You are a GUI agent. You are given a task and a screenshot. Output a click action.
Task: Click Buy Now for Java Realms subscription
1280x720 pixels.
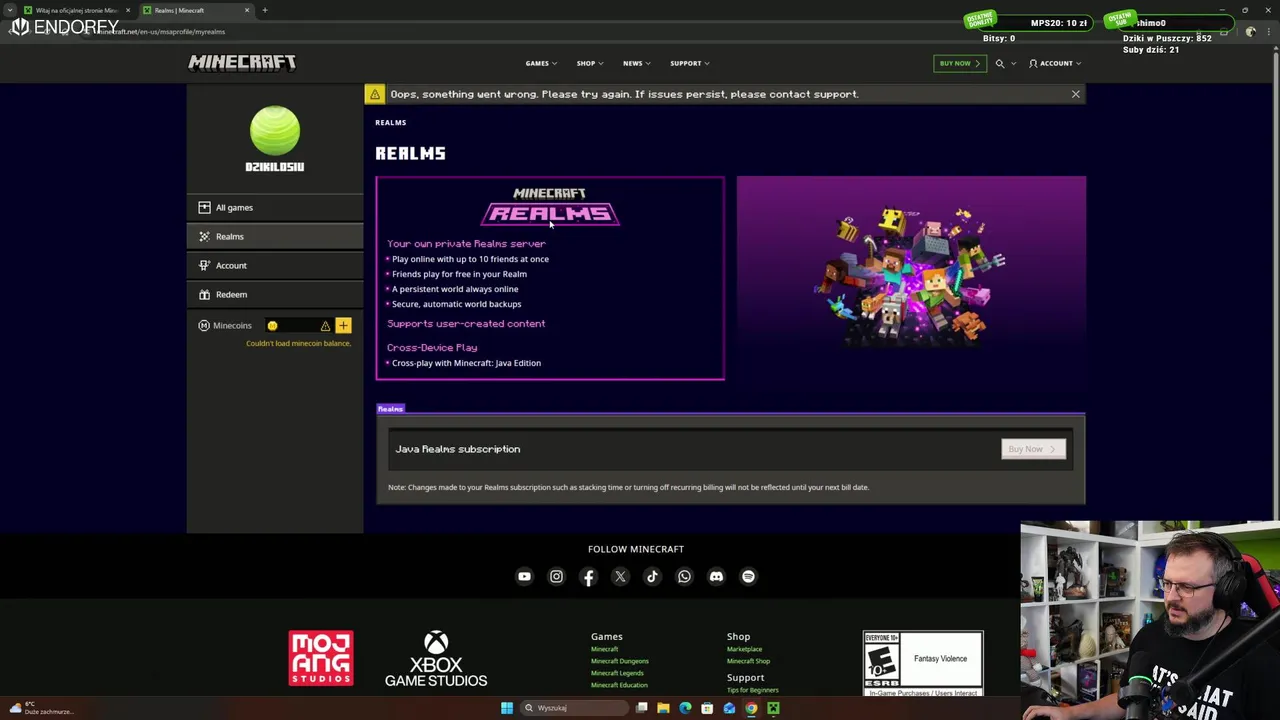(x=1033, y=449)
